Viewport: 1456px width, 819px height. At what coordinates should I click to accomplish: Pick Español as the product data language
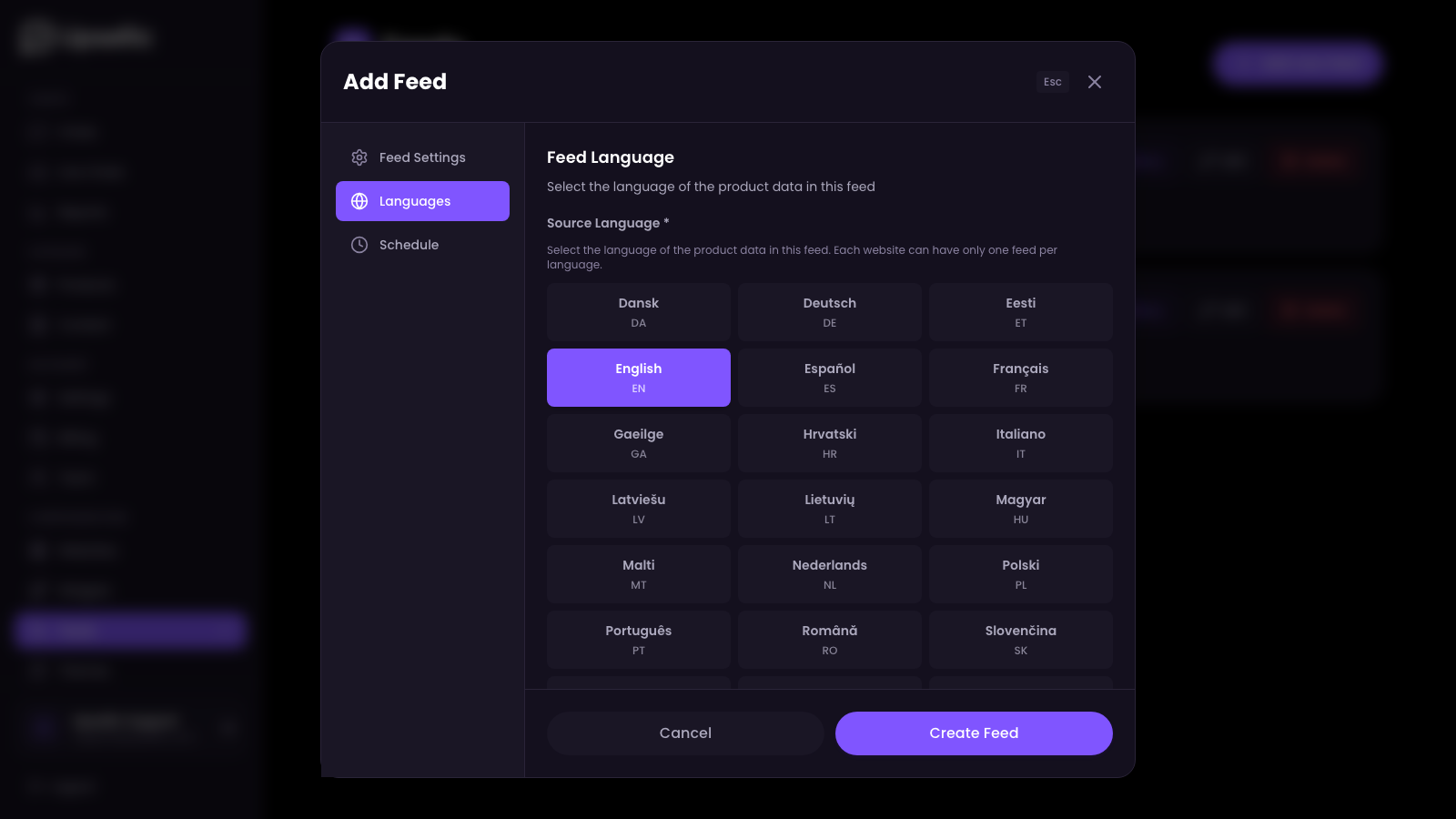click(829, 377)
